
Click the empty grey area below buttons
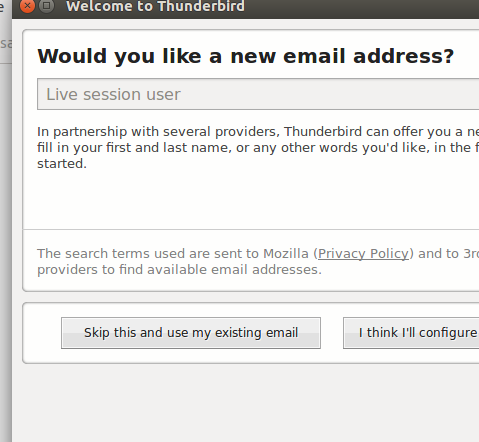click(x=245, y=403)
